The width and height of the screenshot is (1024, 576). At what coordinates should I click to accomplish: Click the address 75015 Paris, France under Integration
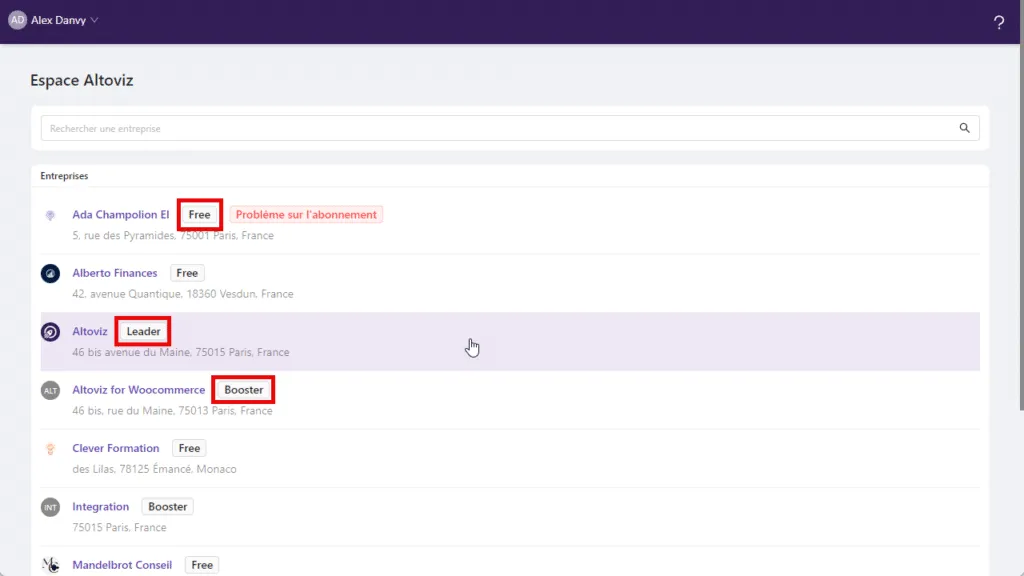[x=119, y=528]
